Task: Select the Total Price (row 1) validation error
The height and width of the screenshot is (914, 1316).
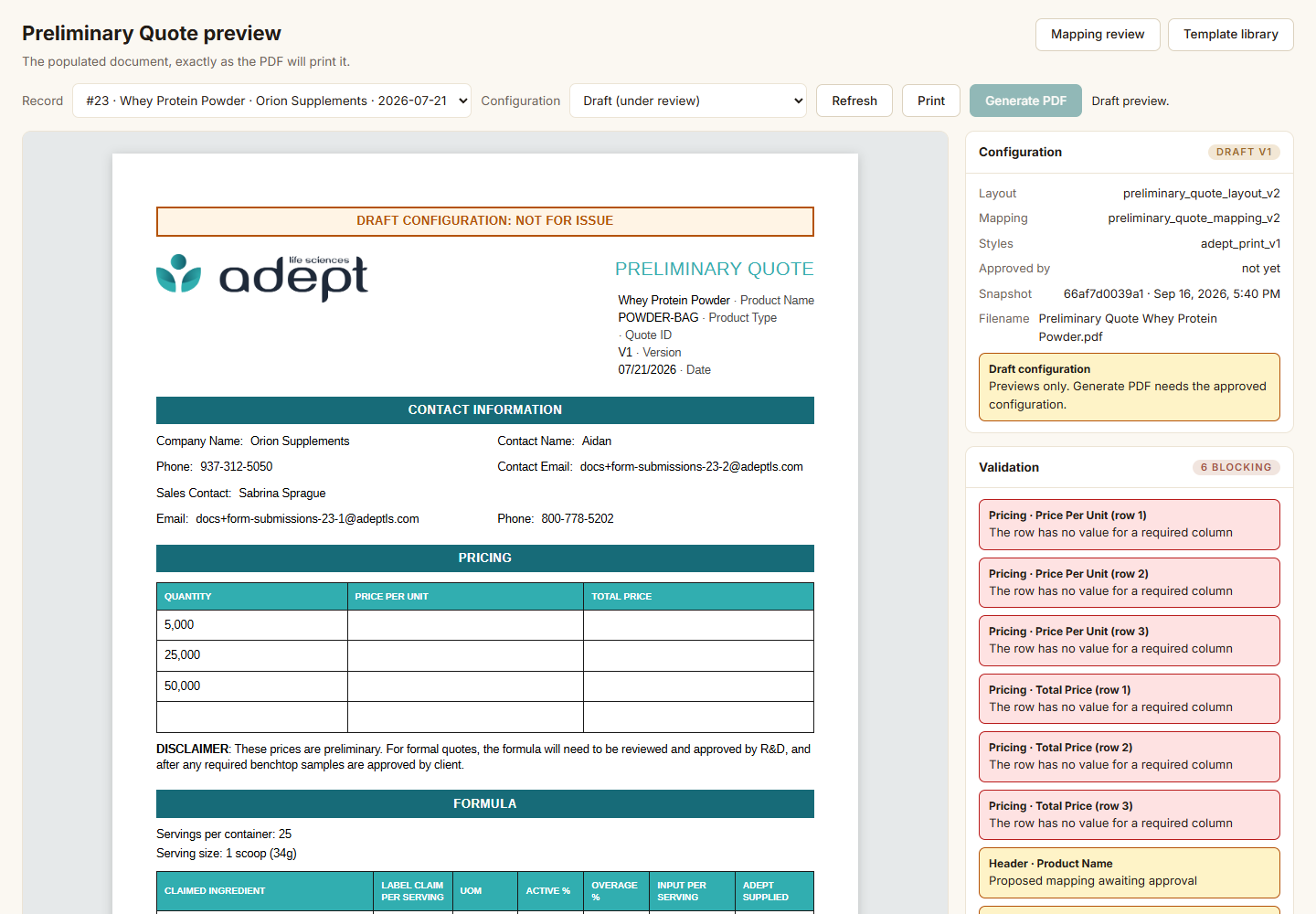Action: click(1130, 698)
